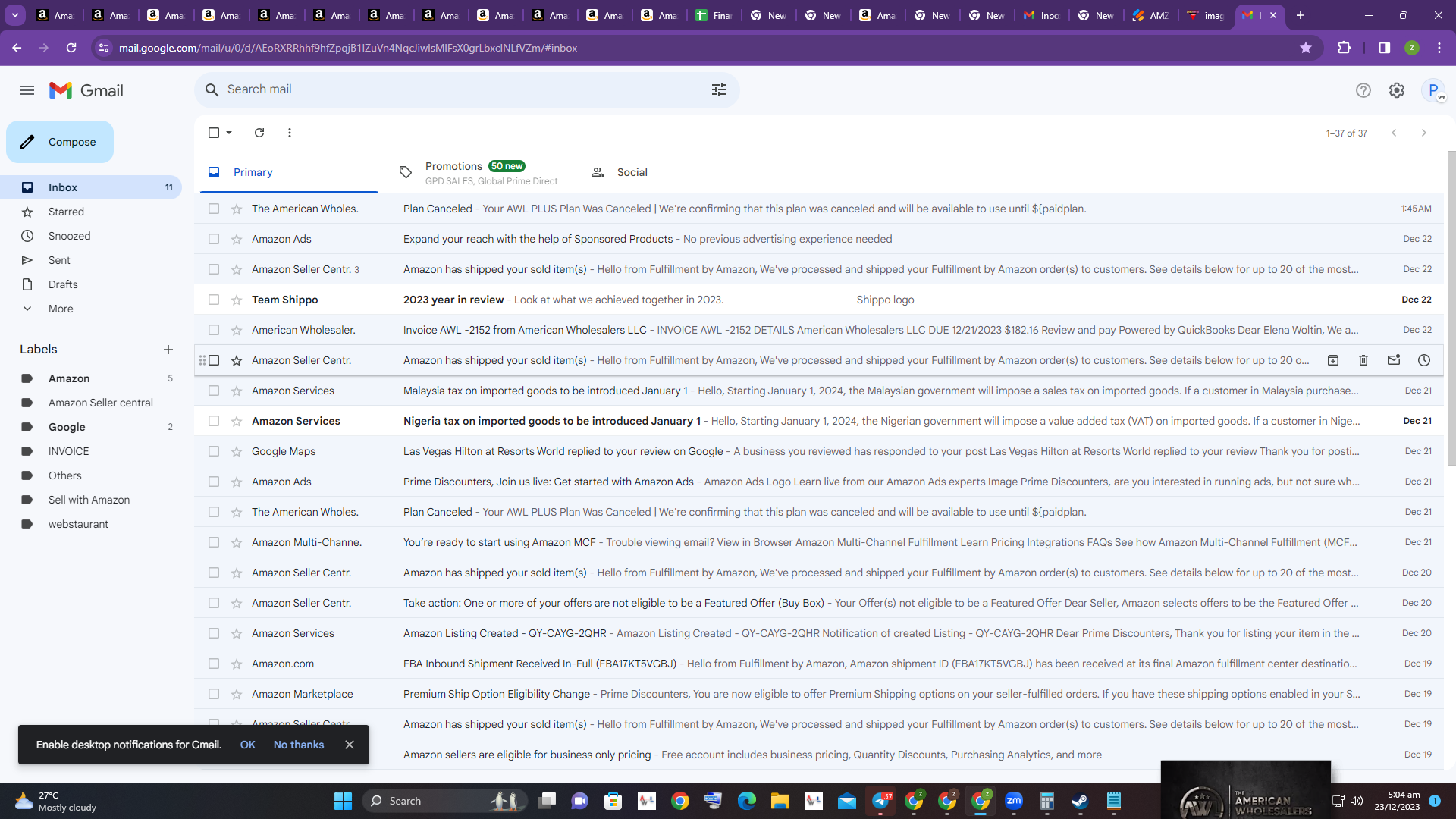
Task: Open Zoom from the taskbar
Action: tap(1014, 801)
